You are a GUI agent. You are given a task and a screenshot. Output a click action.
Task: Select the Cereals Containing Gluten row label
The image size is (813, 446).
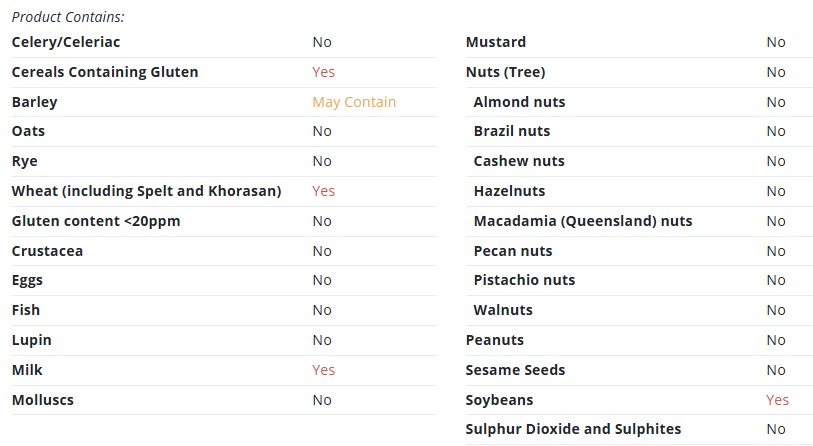point(105,72)
